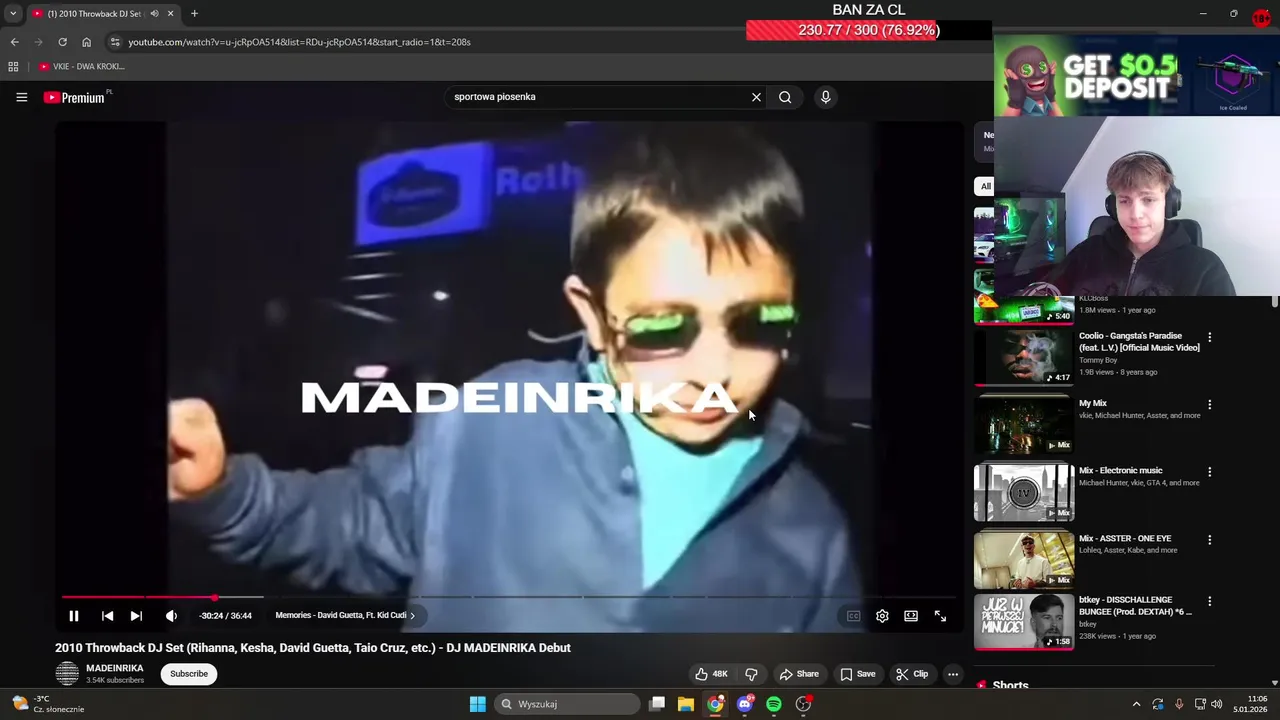Start voice search with microphone icon
The height and width of the screenshot is (720, 1280).
[825, 97]
